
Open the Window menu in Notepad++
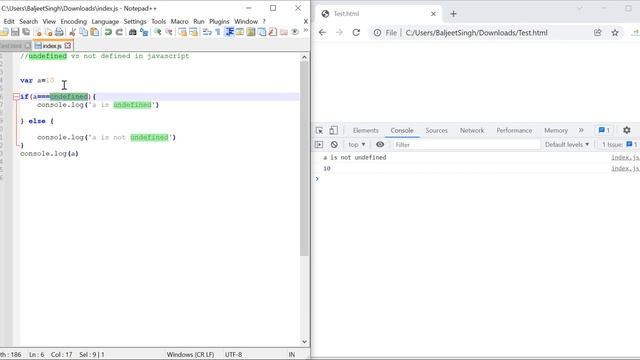click(246, 21)
